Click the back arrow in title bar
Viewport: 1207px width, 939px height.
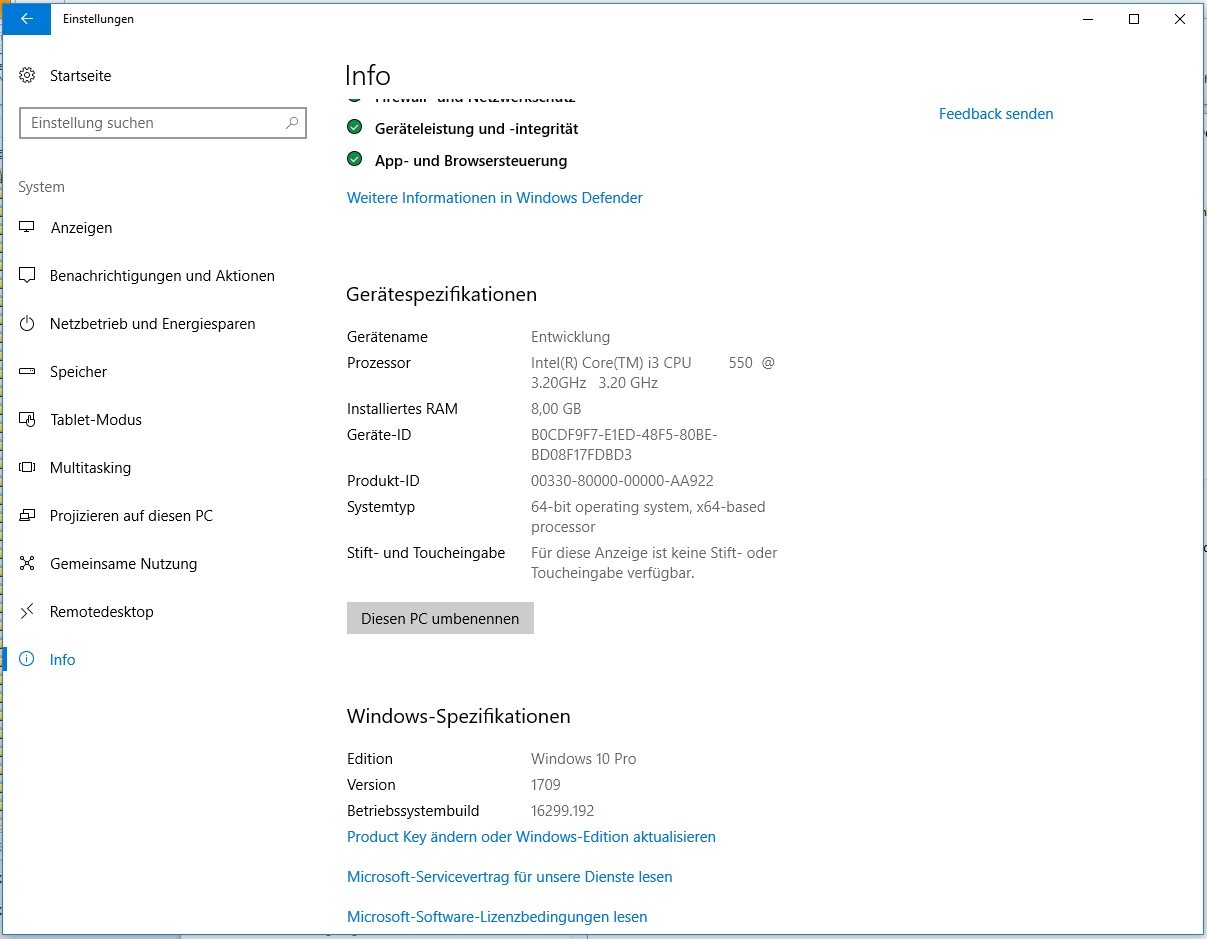[x=27, y=19]
